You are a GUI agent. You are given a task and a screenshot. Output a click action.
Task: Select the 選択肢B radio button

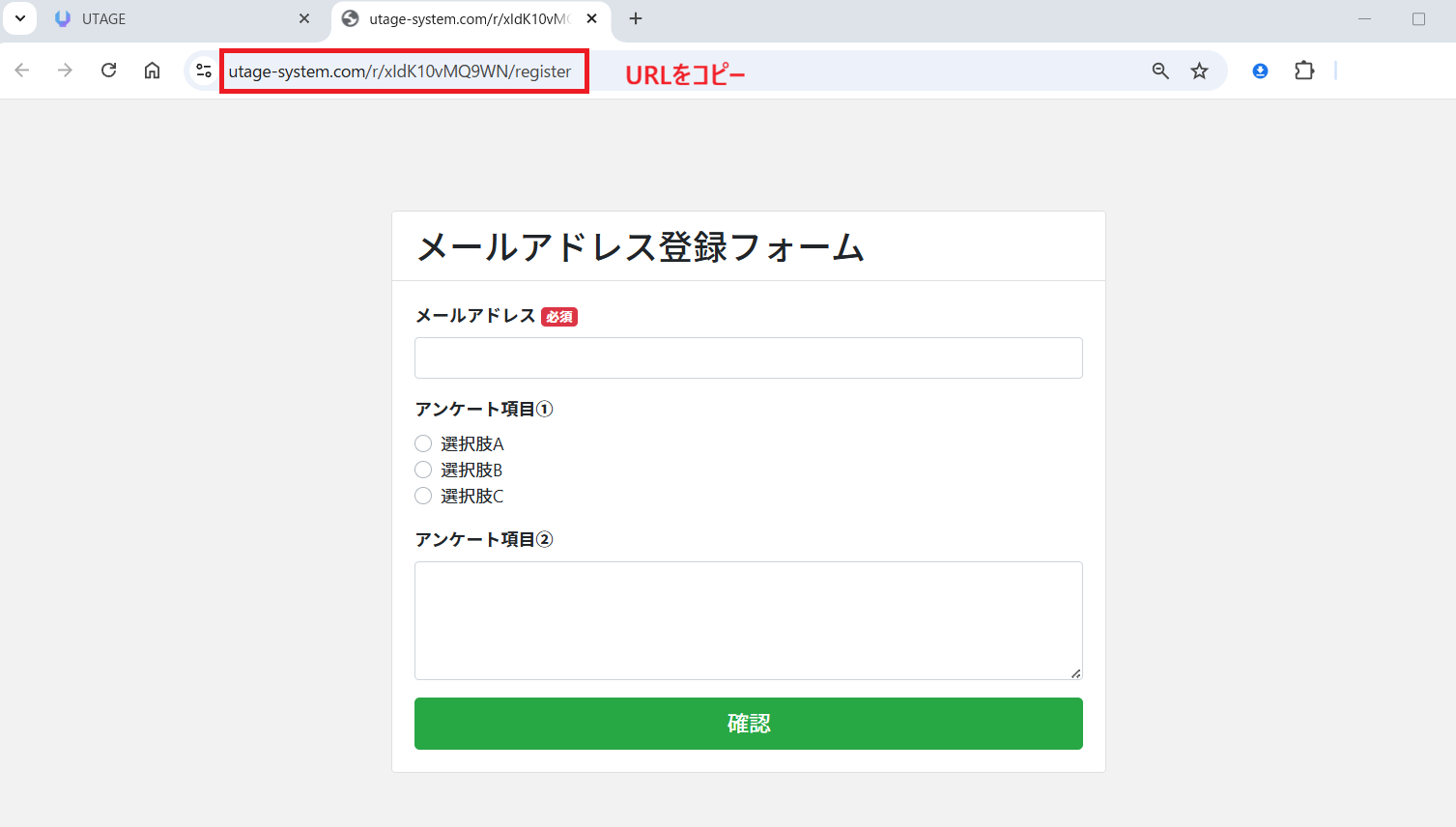423,470
